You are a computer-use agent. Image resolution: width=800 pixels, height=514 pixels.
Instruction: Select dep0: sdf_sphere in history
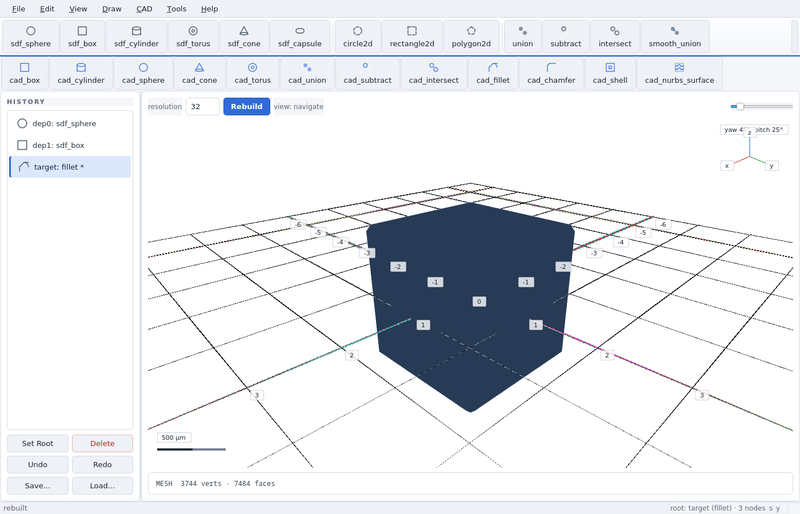70,124
